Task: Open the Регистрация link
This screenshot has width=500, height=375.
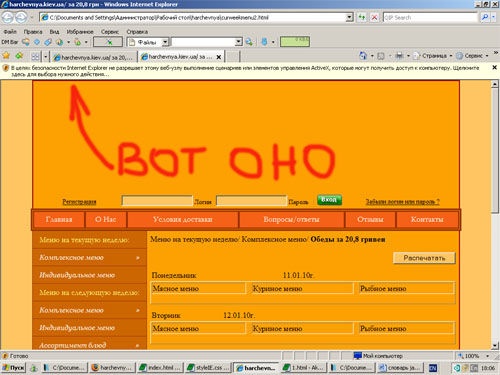Action: (79, 202)
